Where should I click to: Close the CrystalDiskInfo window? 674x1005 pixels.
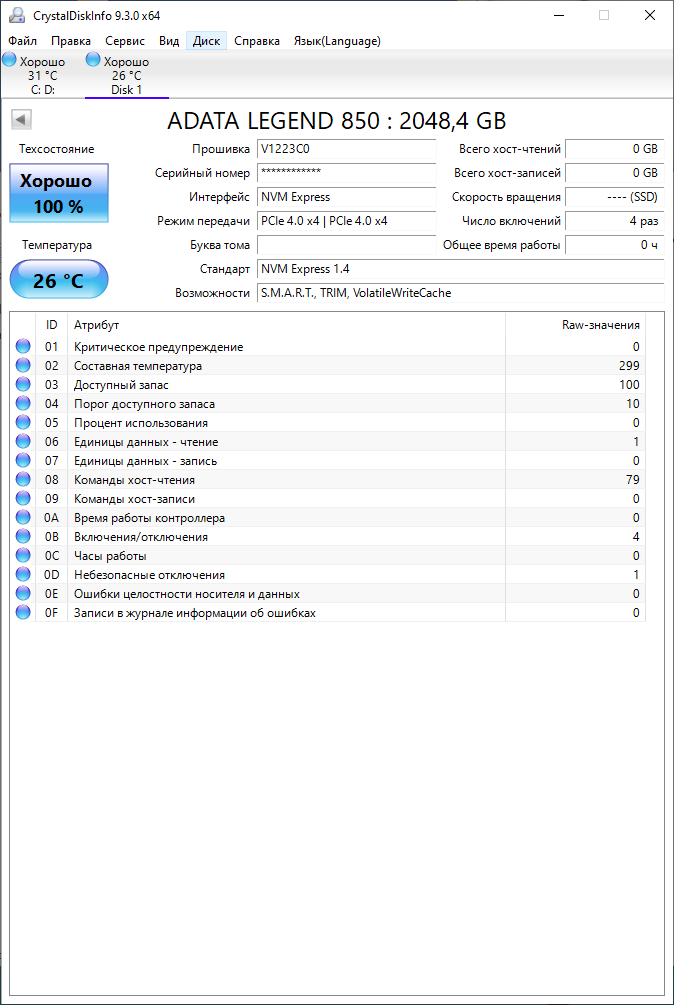pos(650,15)
